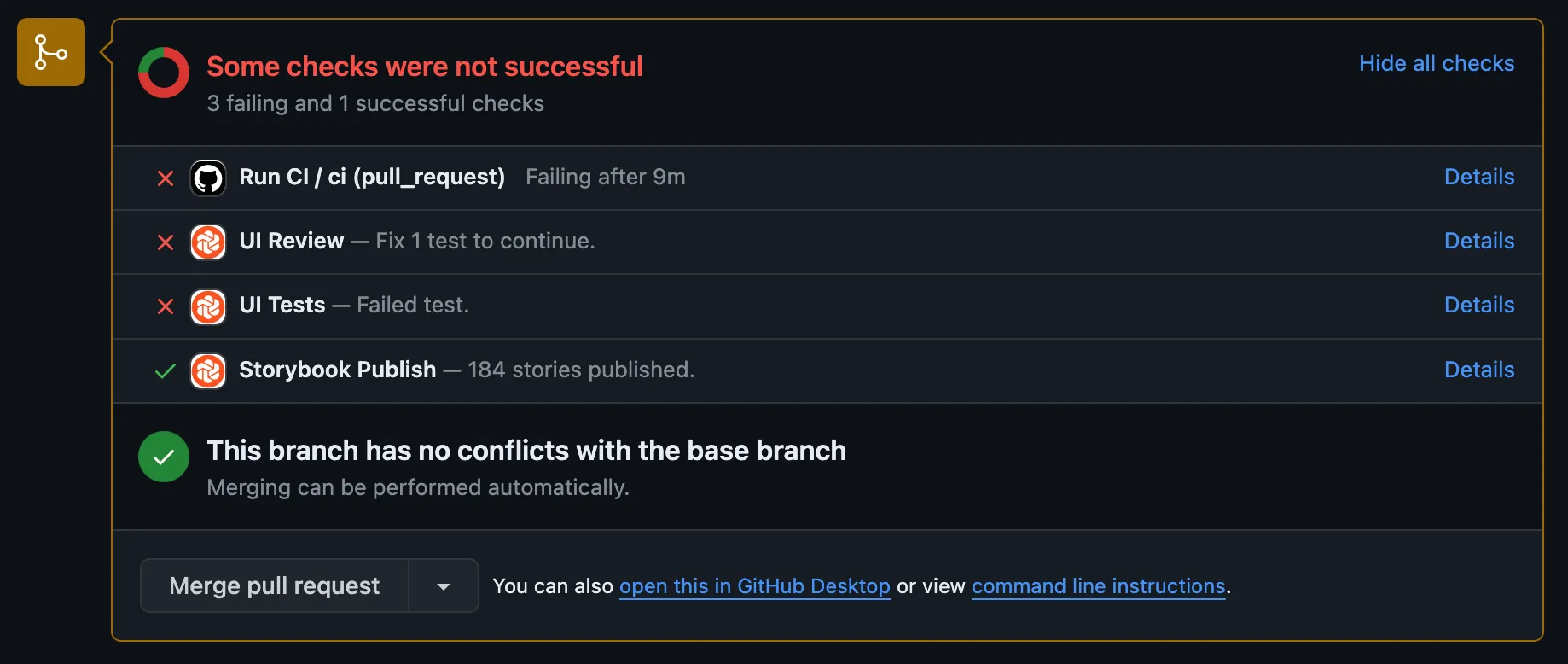Open Details for the UI Review check
This screenshot has height=664, width=1568.
tap(1478, 241)
